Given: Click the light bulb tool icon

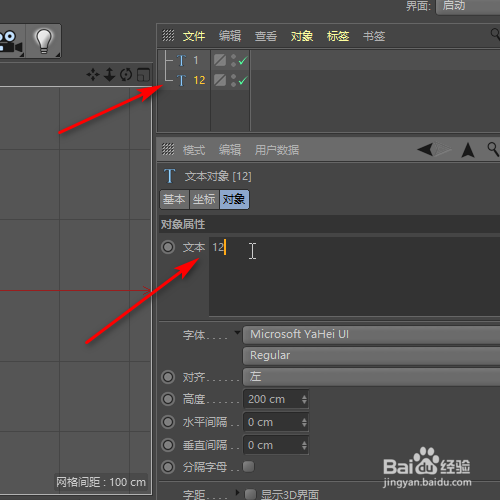Looking at the screenshot, I should click(44, 41).
